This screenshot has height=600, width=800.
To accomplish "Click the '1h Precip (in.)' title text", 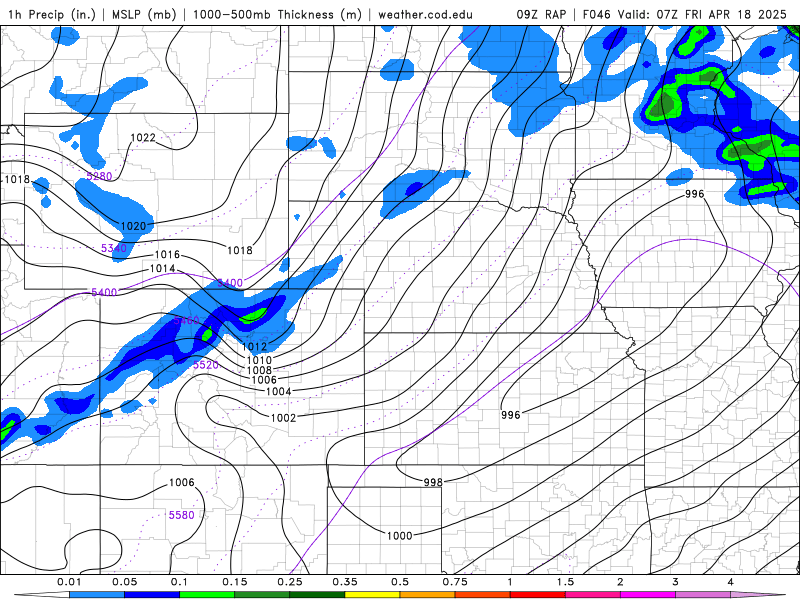I will pyautogui.click(x=52, y=14).
